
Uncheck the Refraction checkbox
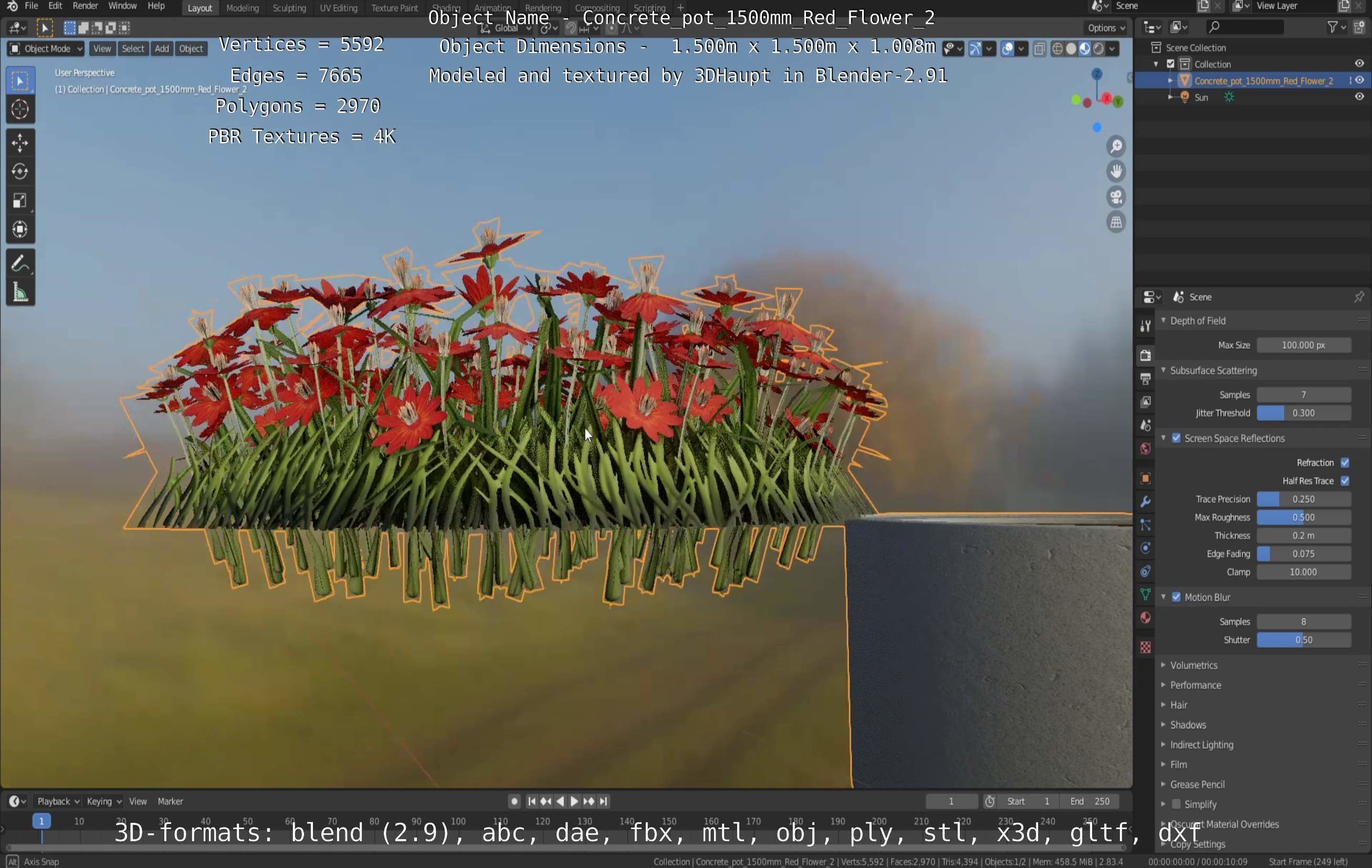coord(1345,463)
